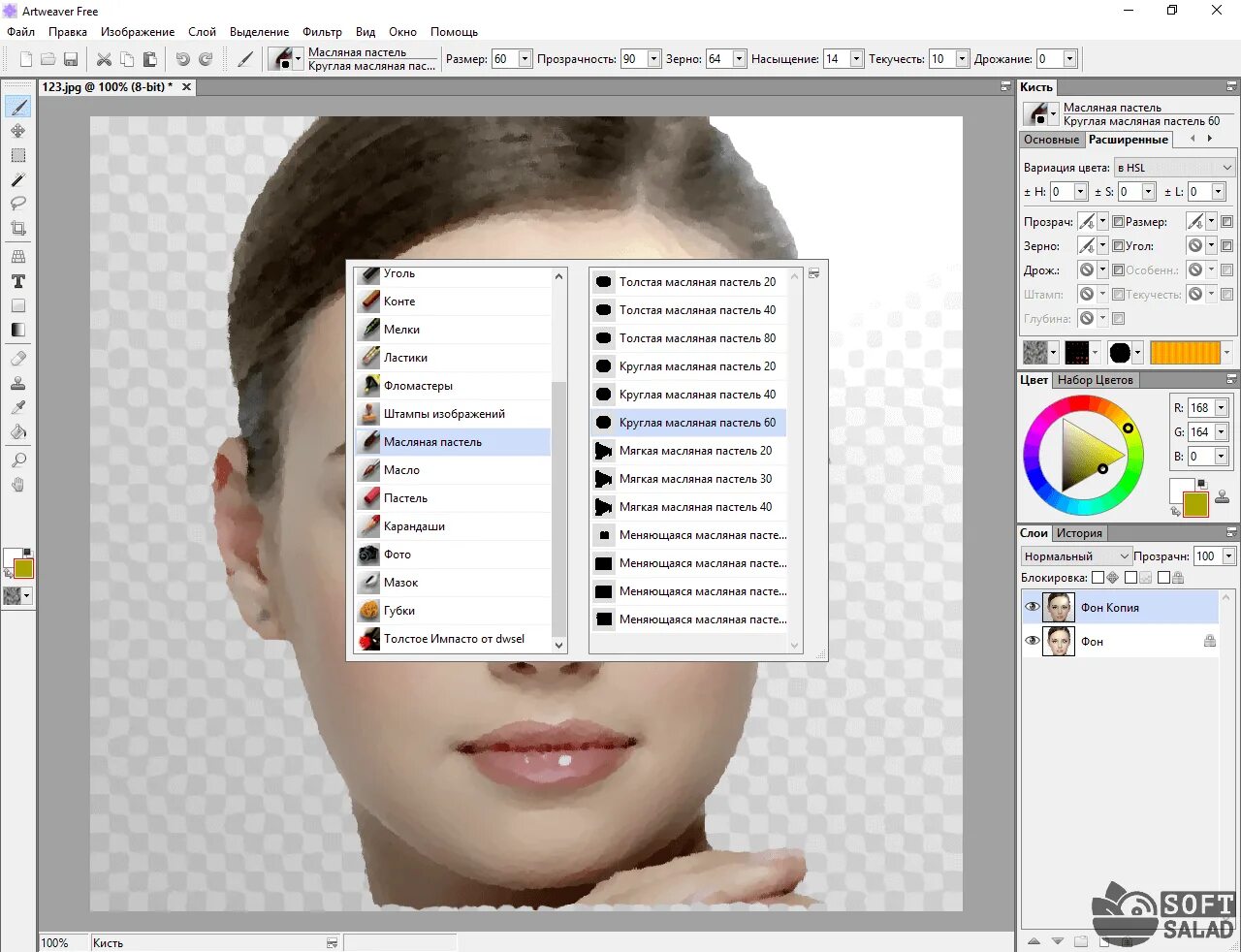This screenshot has height=952, width=1241.
Task: Select the Shape tool
Action: pyautogui.click(x=18, y=305)
